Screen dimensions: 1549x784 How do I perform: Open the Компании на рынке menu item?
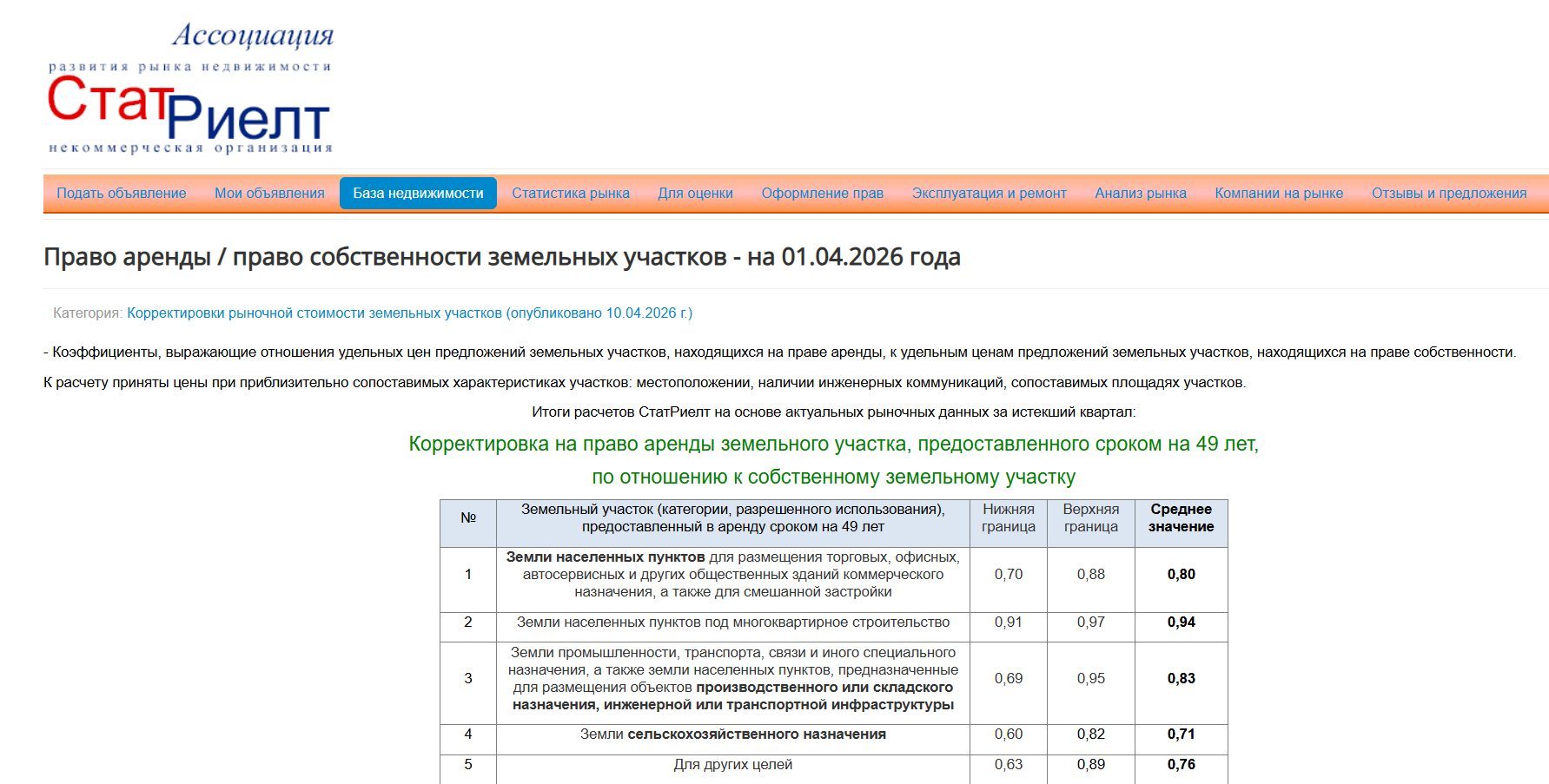pos(1279,193)
